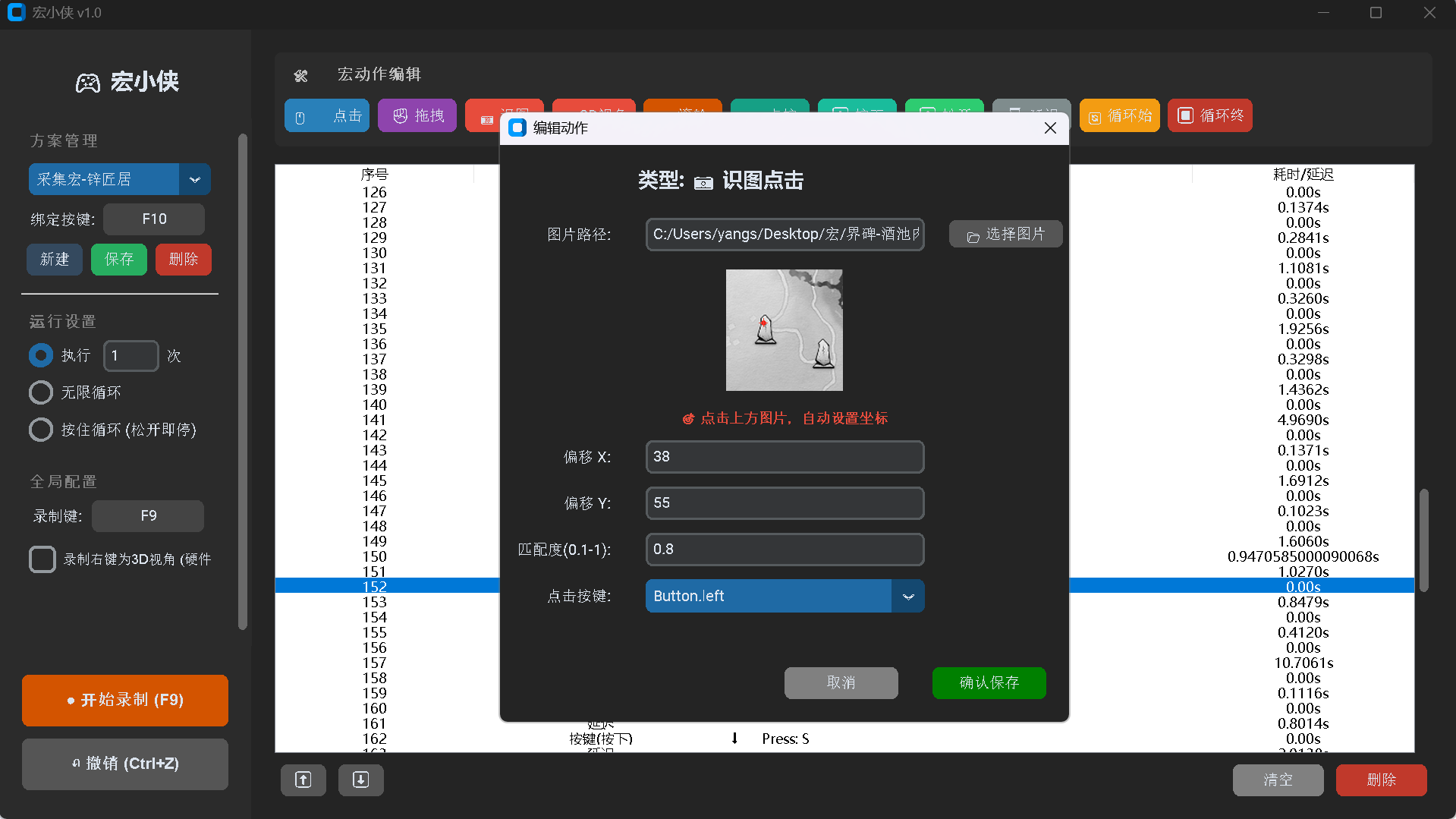
Task: Move selected row up with the up-arrow icon
Action: point(303,780)
